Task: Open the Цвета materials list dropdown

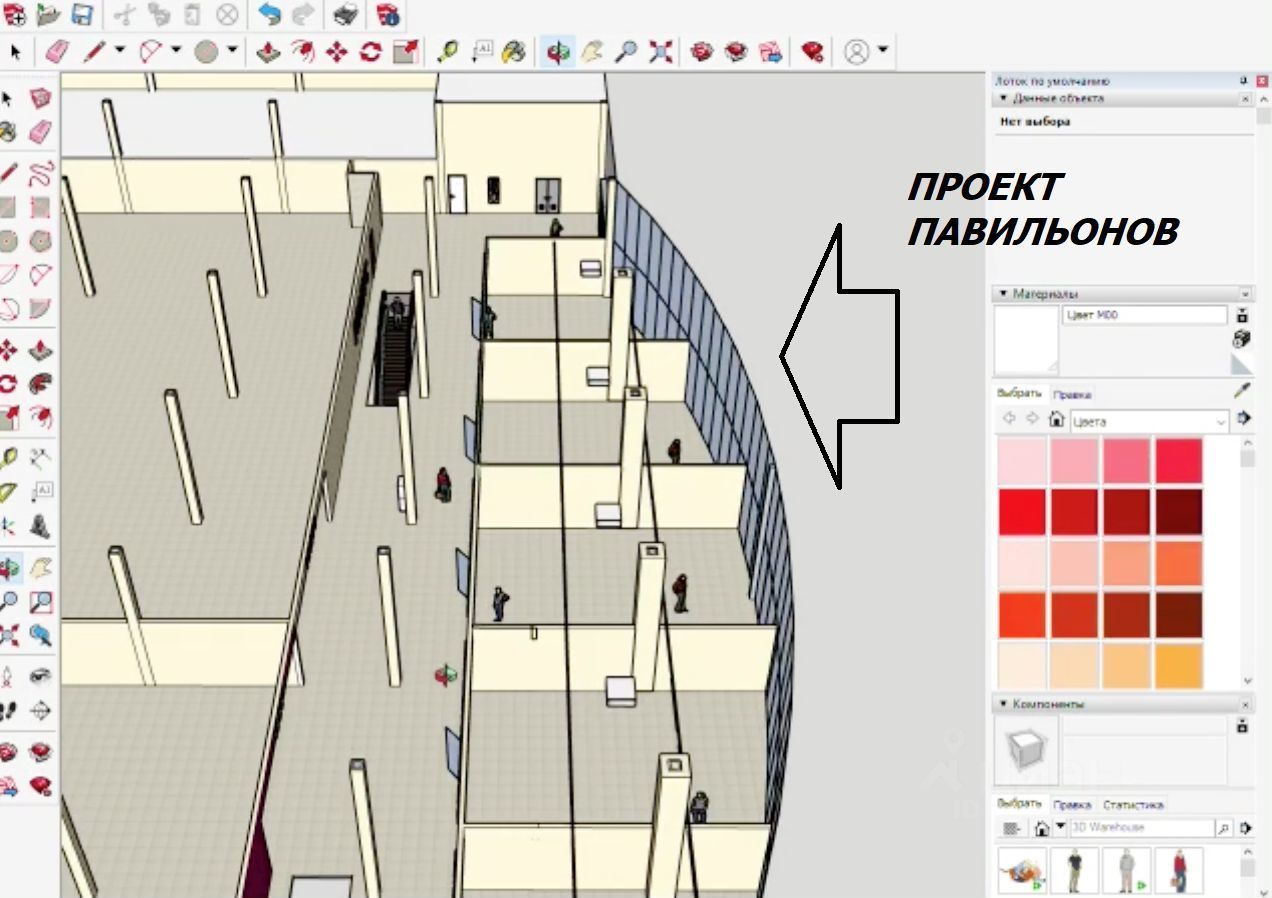Action: 1220,422
